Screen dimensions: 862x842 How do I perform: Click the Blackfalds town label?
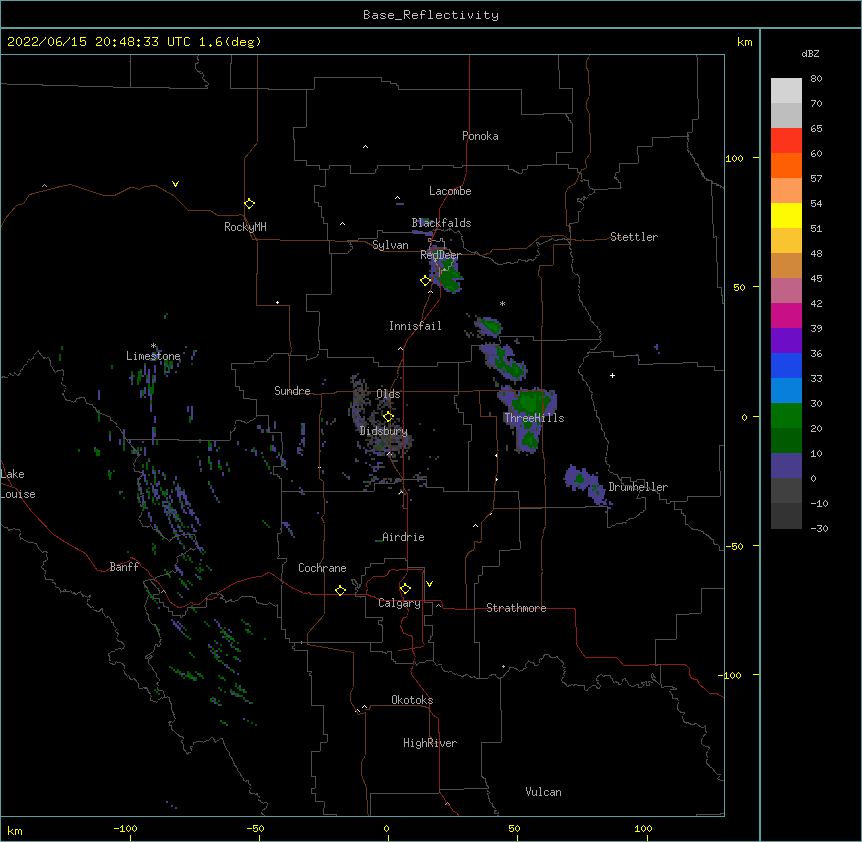441,223
